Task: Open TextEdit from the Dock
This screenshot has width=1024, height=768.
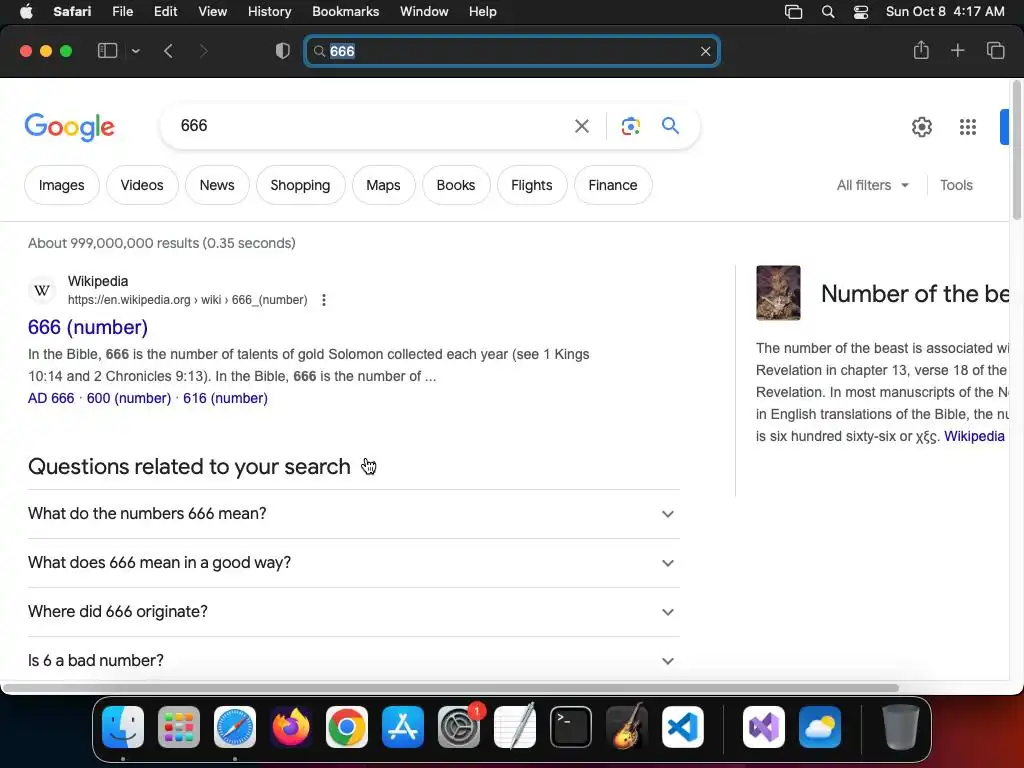Action: [515, 727]
